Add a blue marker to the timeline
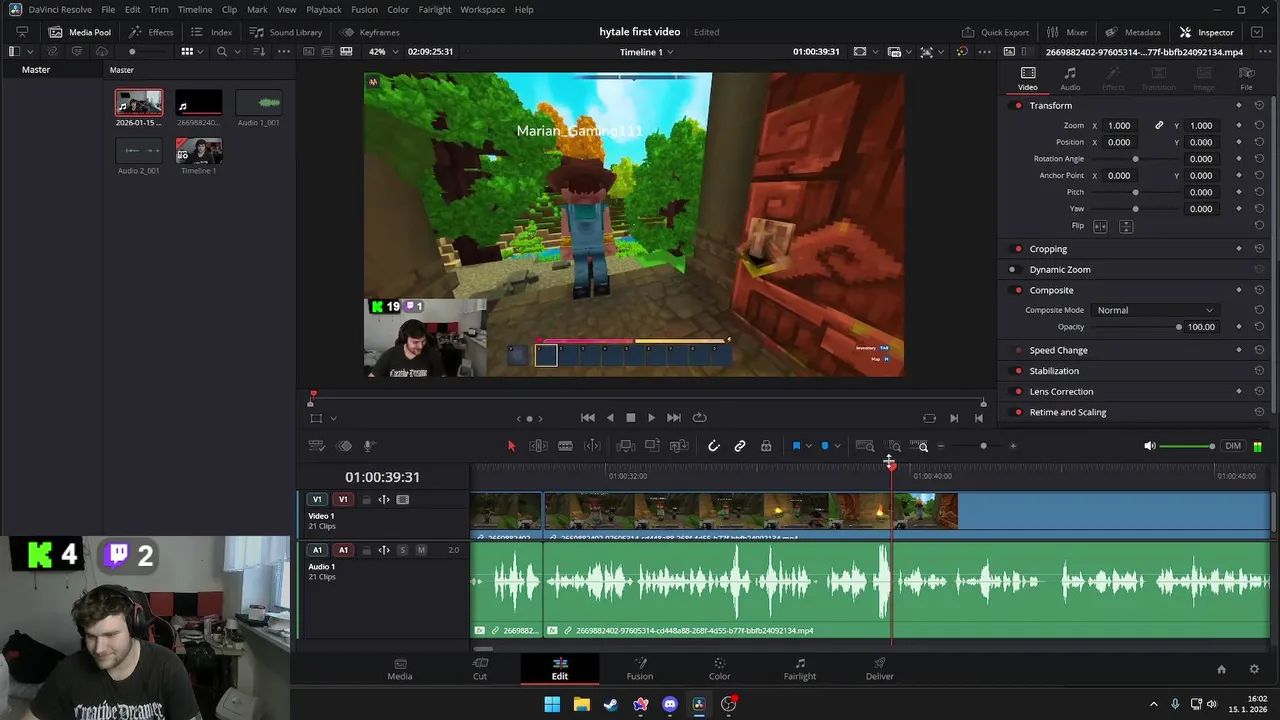The image size is (1280, 720). [825, 446]
